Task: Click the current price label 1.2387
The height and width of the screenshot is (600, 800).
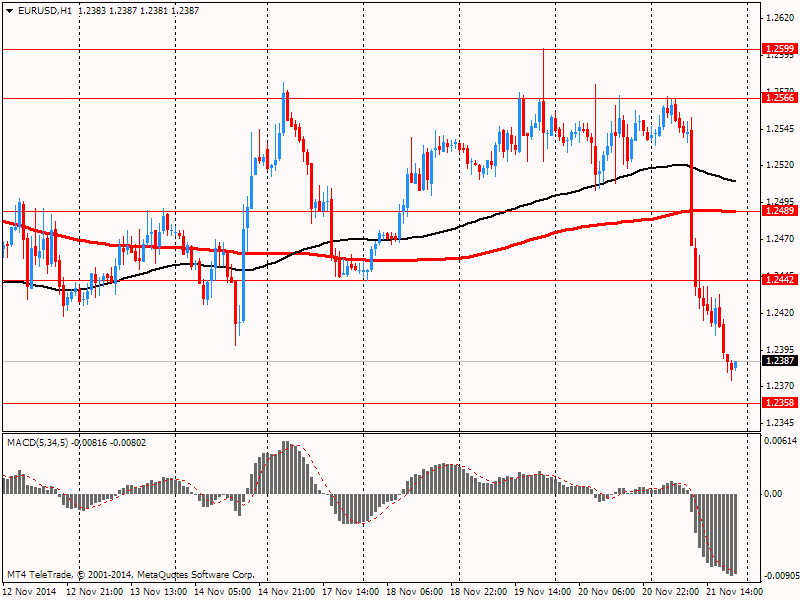Action: (x=779, y=361)
